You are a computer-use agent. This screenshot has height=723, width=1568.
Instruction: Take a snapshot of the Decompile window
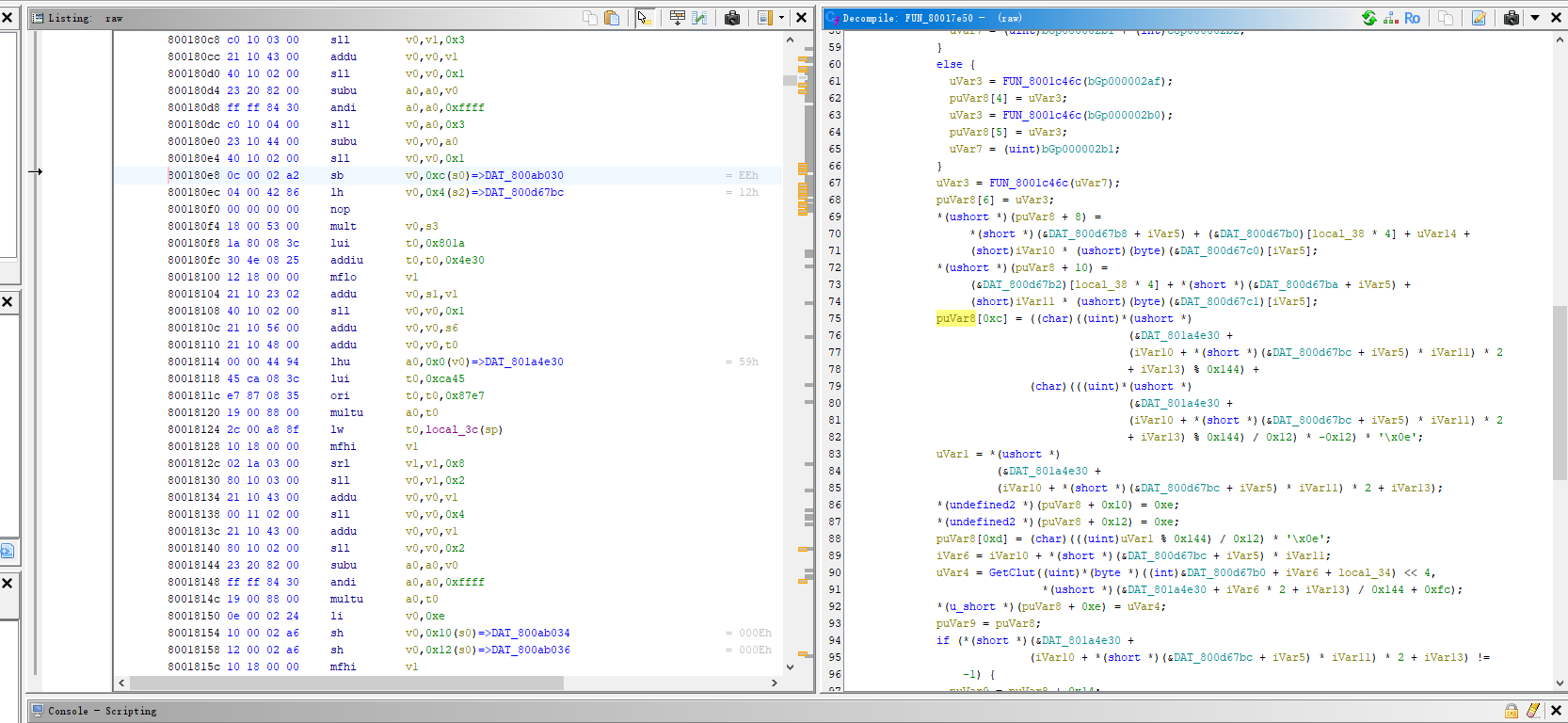pyautogui.click(x=1512, y=18)
